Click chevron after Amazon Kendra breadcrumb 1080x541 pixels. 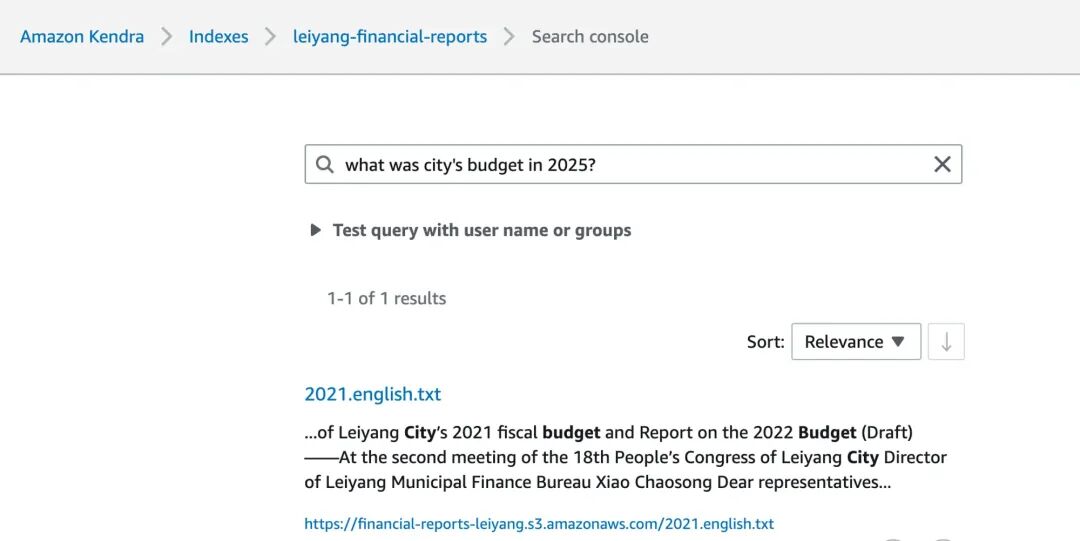click(167, 37)
